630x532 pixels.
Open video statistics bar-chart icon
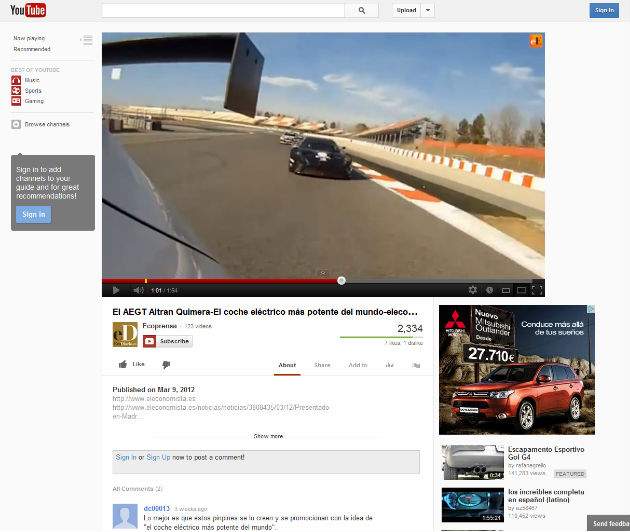[389, 365]
